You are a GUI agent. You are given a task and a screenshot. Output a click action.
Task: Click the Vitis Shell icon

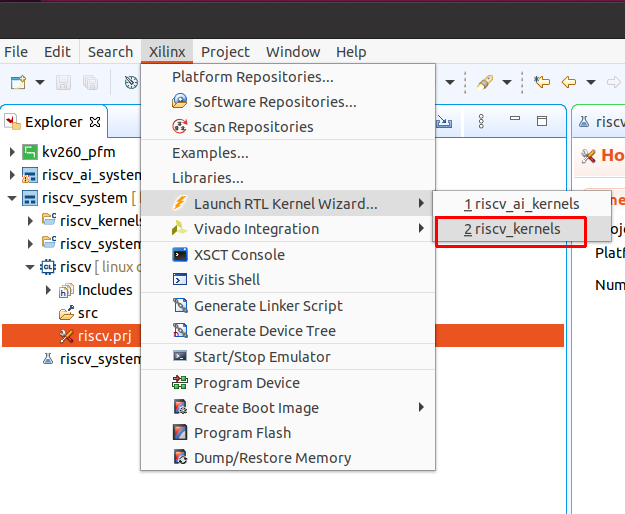pyautogui.click(x=180, y=279)
